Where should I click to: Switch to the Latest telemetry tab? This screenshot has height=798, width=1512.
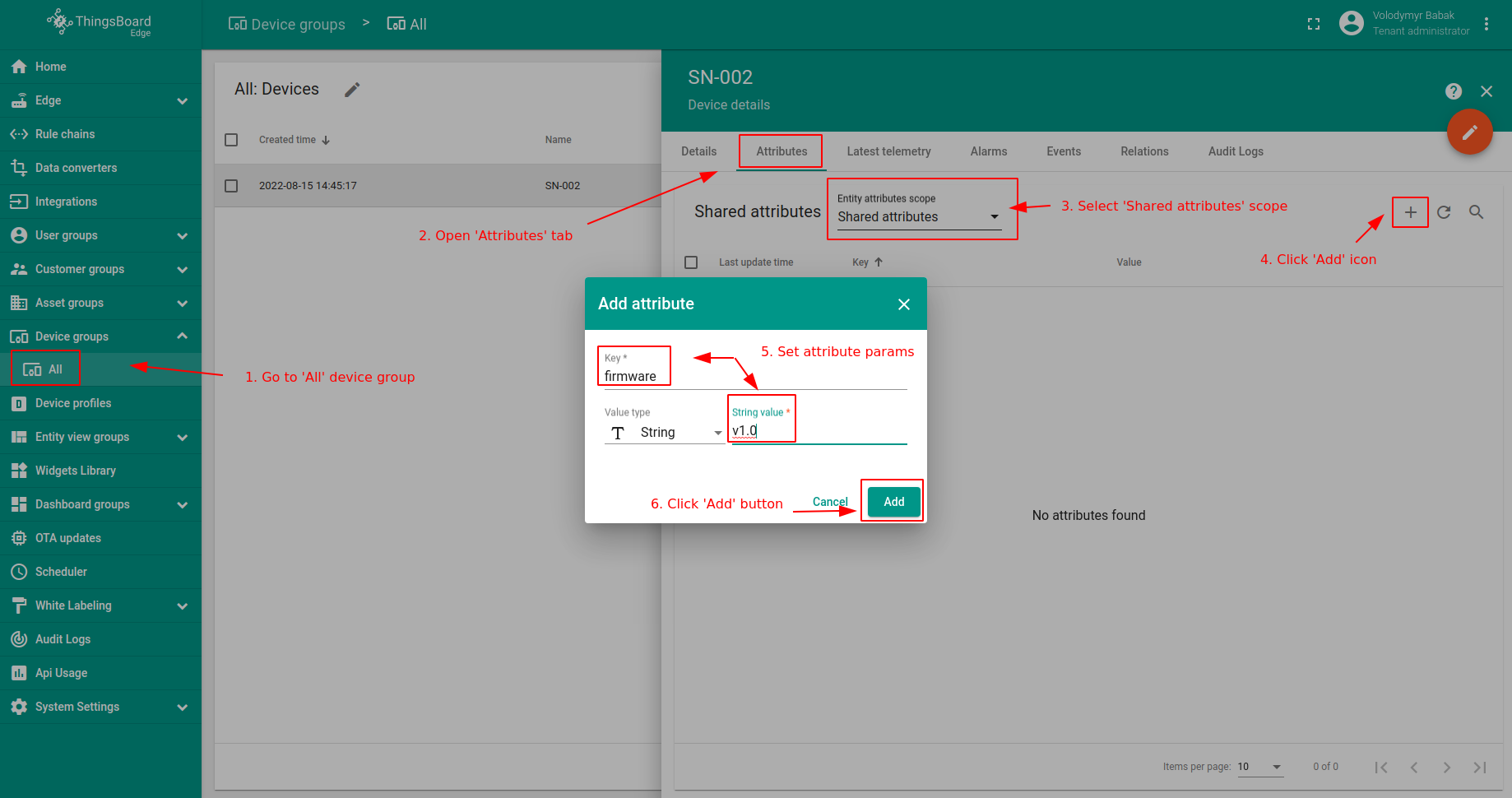pos(888,151)
